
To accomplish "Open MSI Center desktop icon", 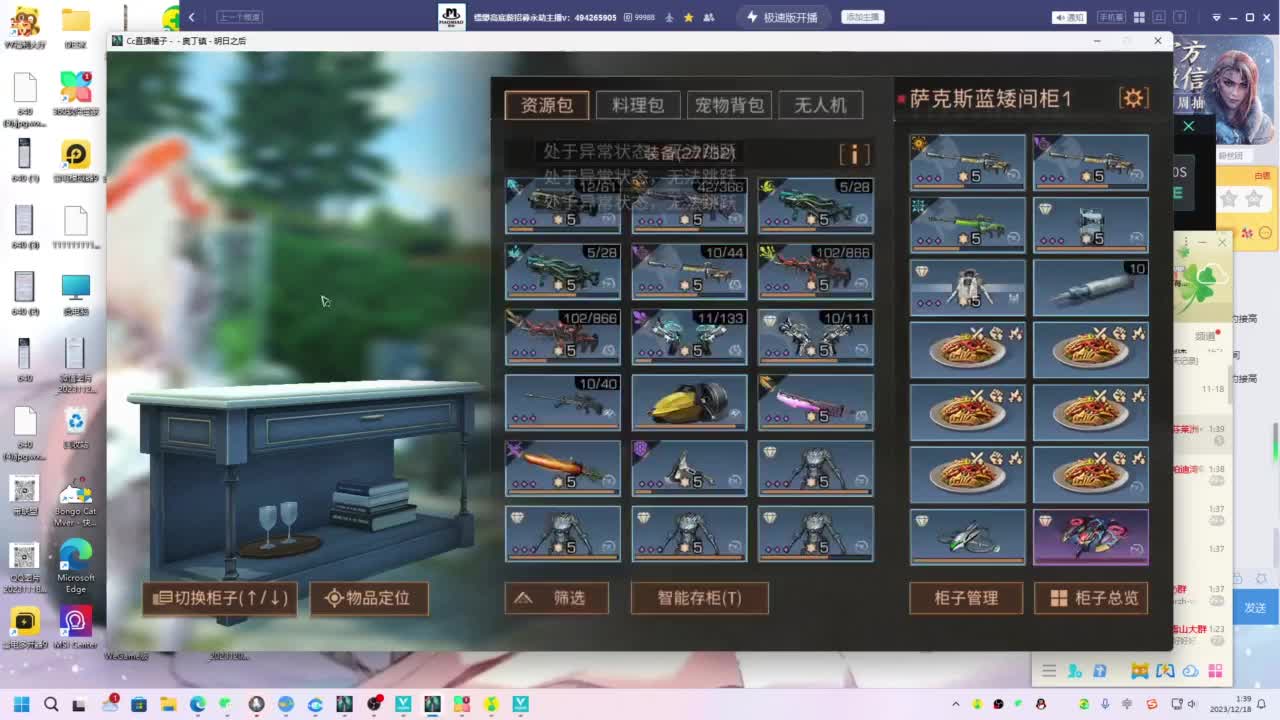I will pyautogui.click(x=76, y=627).
